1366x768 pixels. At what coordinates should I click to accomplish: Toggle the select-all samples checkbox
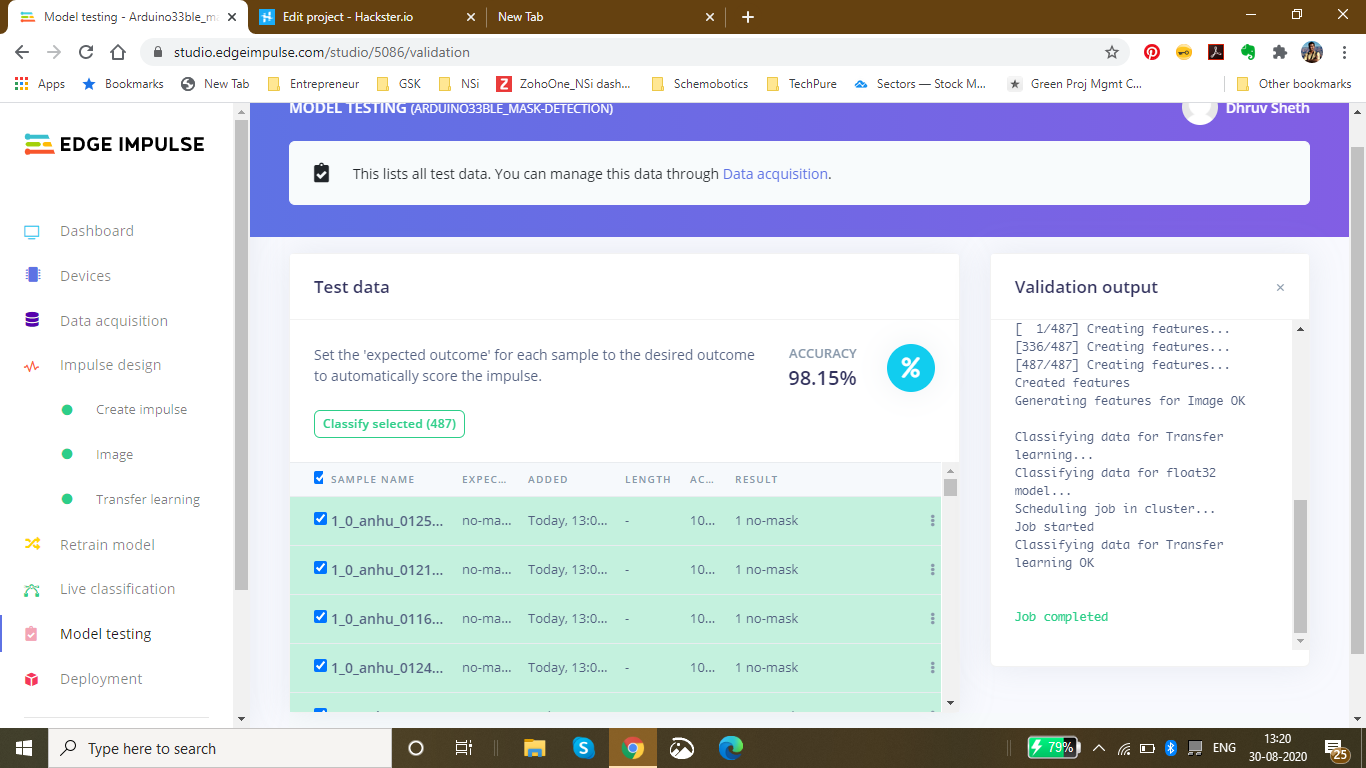[319, 478]
